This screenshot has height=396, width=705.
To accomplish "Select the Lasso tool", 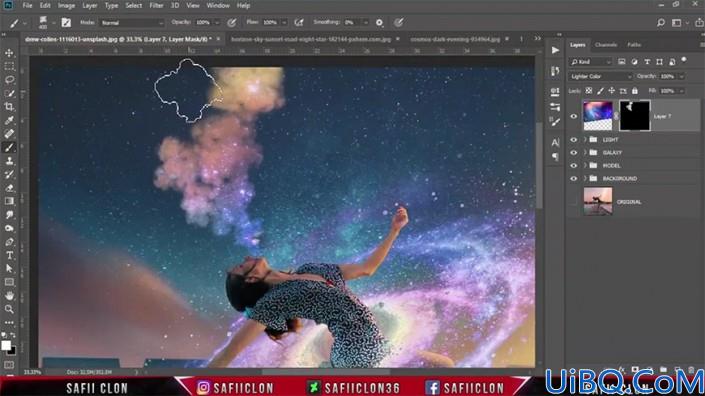I will tap(9, 80).
